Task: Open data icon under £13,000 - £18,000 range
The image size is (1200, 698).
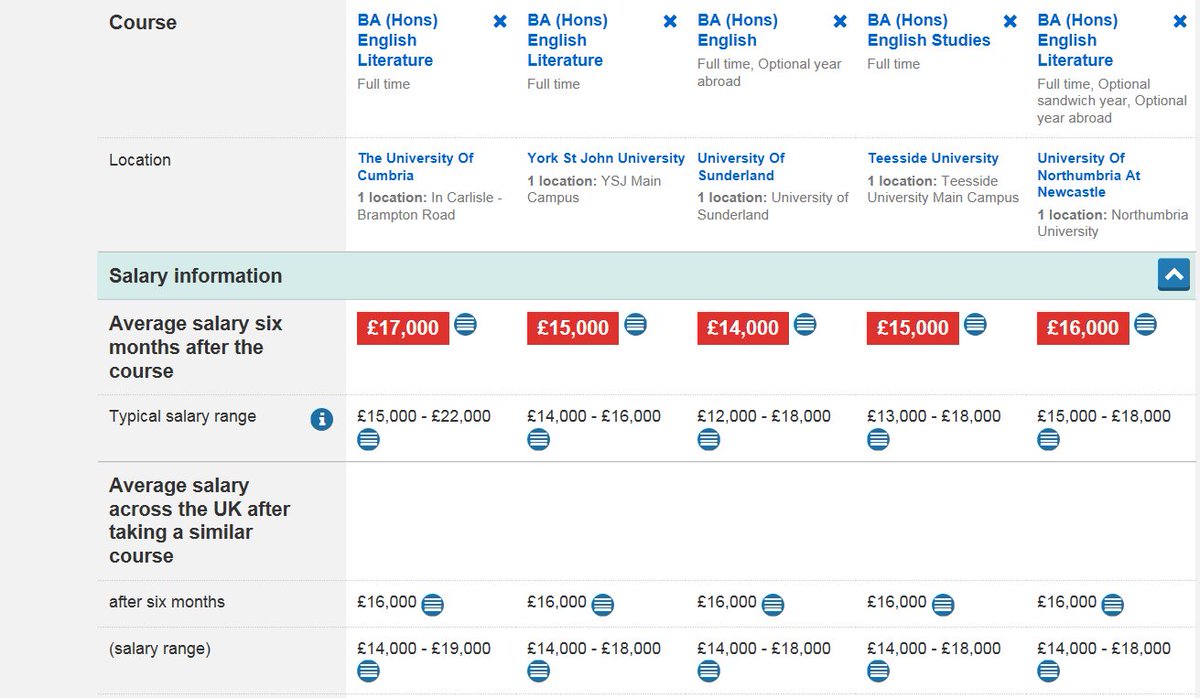Action: 879,439
